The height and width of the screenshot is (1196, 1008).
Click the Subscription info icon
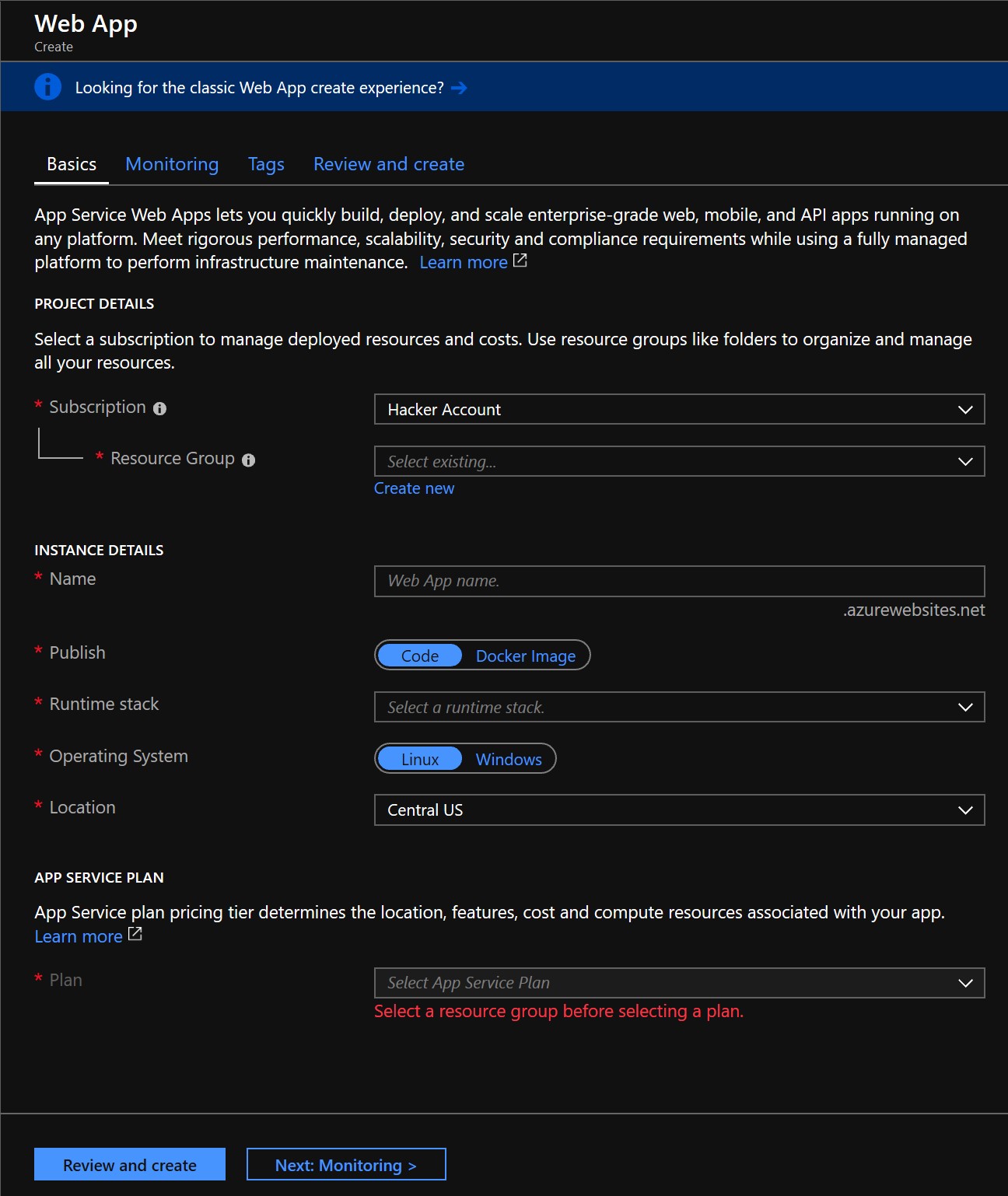[159, 408]
